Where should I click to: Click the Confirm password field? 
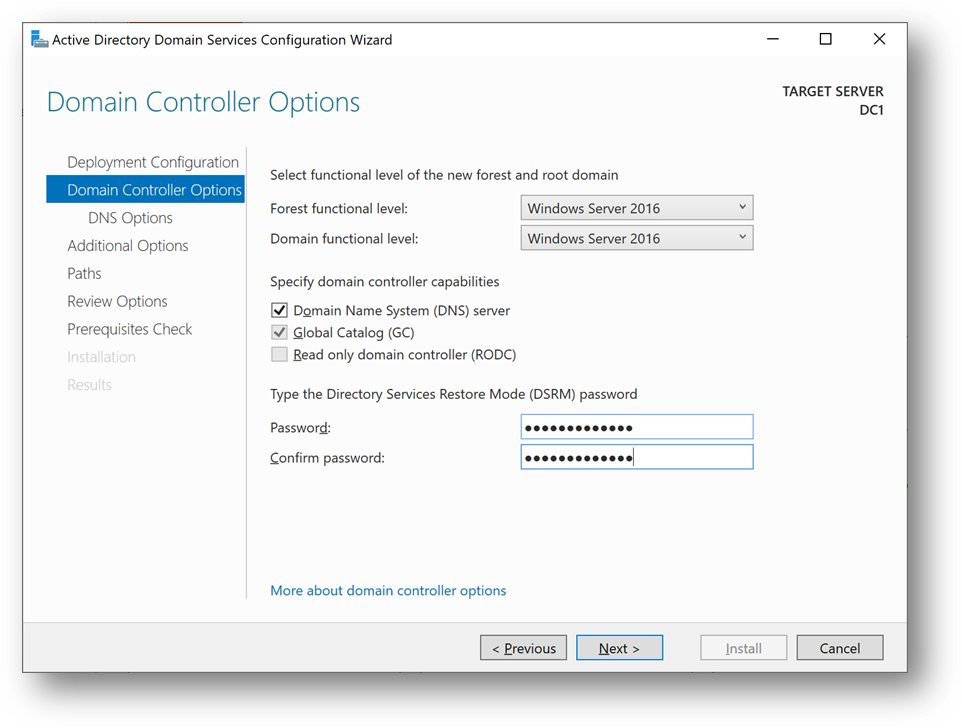(x=637, y=457)
